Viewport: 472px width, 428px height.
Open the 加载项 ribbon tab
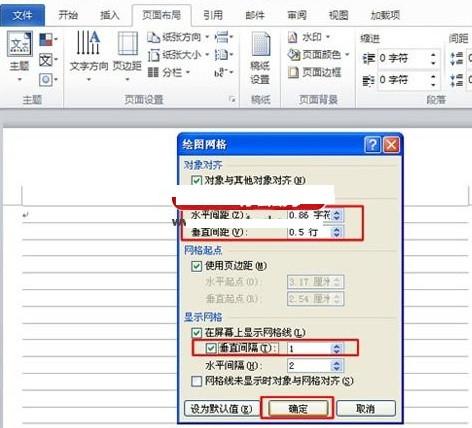(x=385, y=15)
